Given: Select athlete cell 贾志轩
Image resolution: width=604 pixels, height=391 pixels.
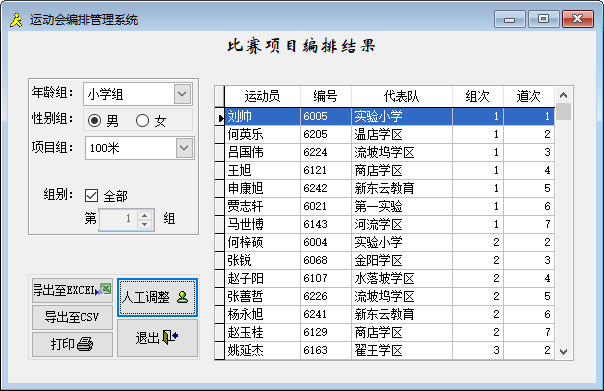Looking at the screenshot, I should coord(262,206).
